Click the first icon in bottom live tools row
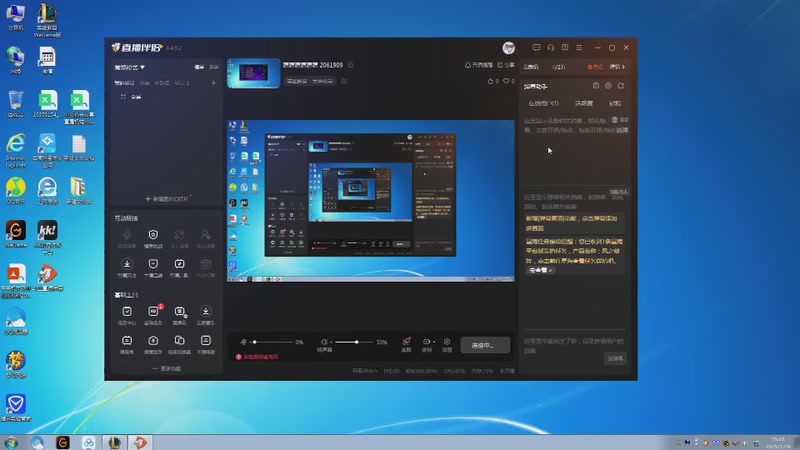The image size is (800, 450). click(127, 340)
